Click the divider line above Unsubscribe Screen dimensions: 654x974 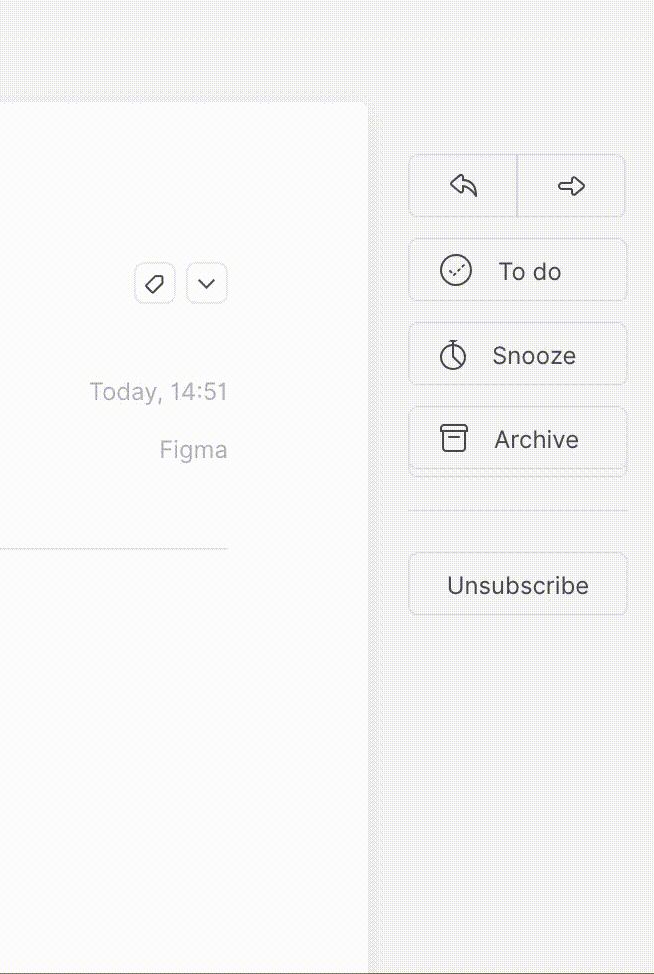tap(518, 511)
